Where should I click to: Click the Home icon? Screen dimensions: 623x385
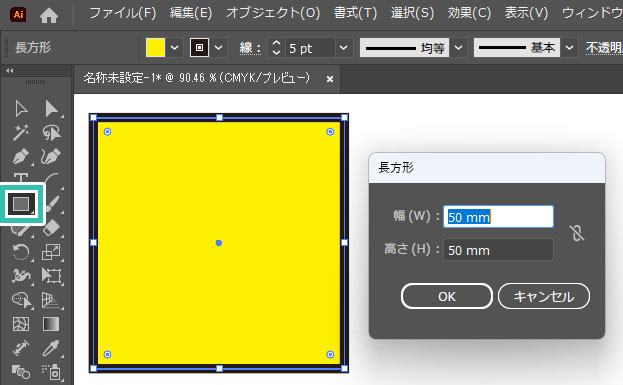49,15
